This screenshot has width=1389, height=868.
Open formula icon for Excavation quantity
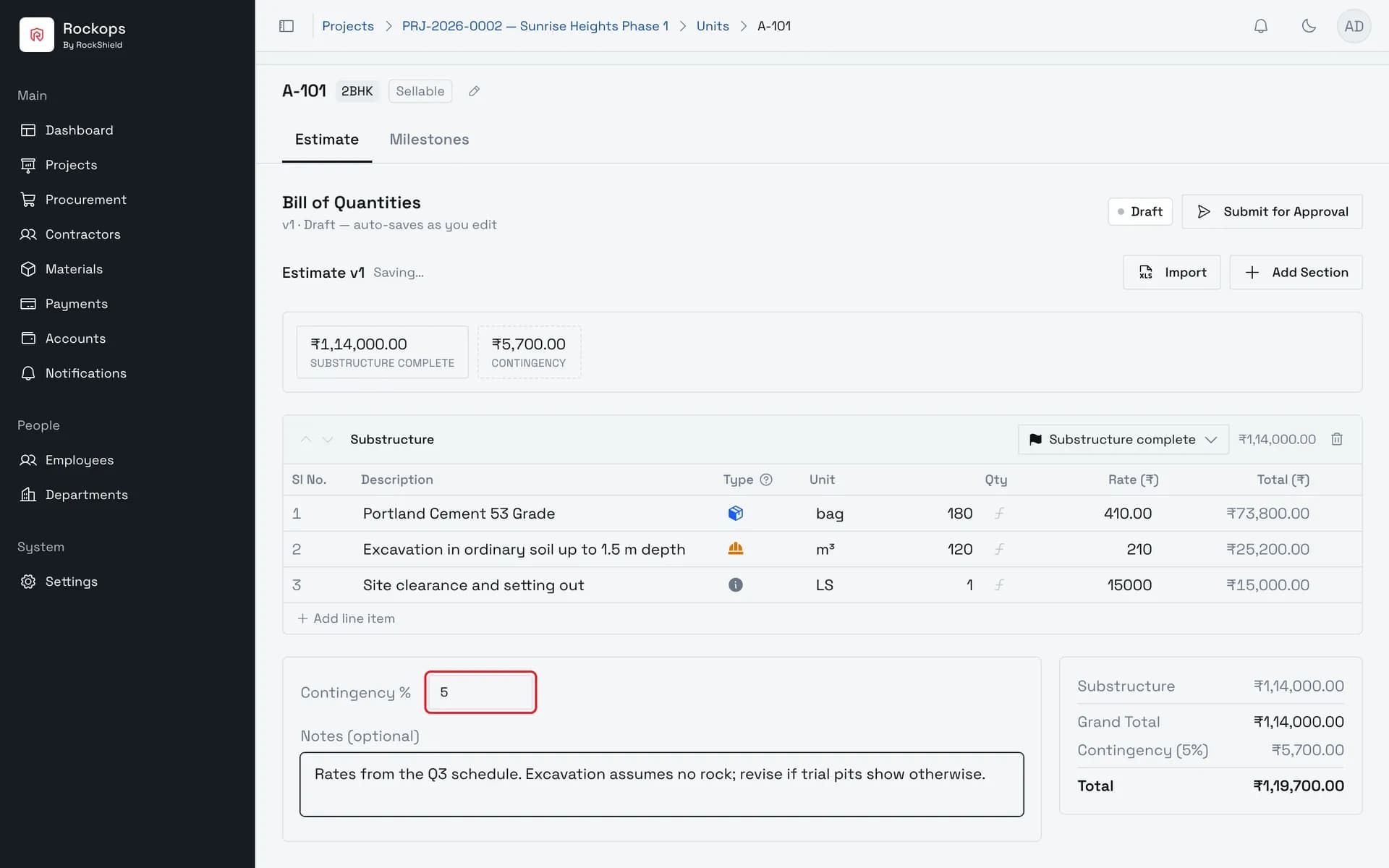999,549
